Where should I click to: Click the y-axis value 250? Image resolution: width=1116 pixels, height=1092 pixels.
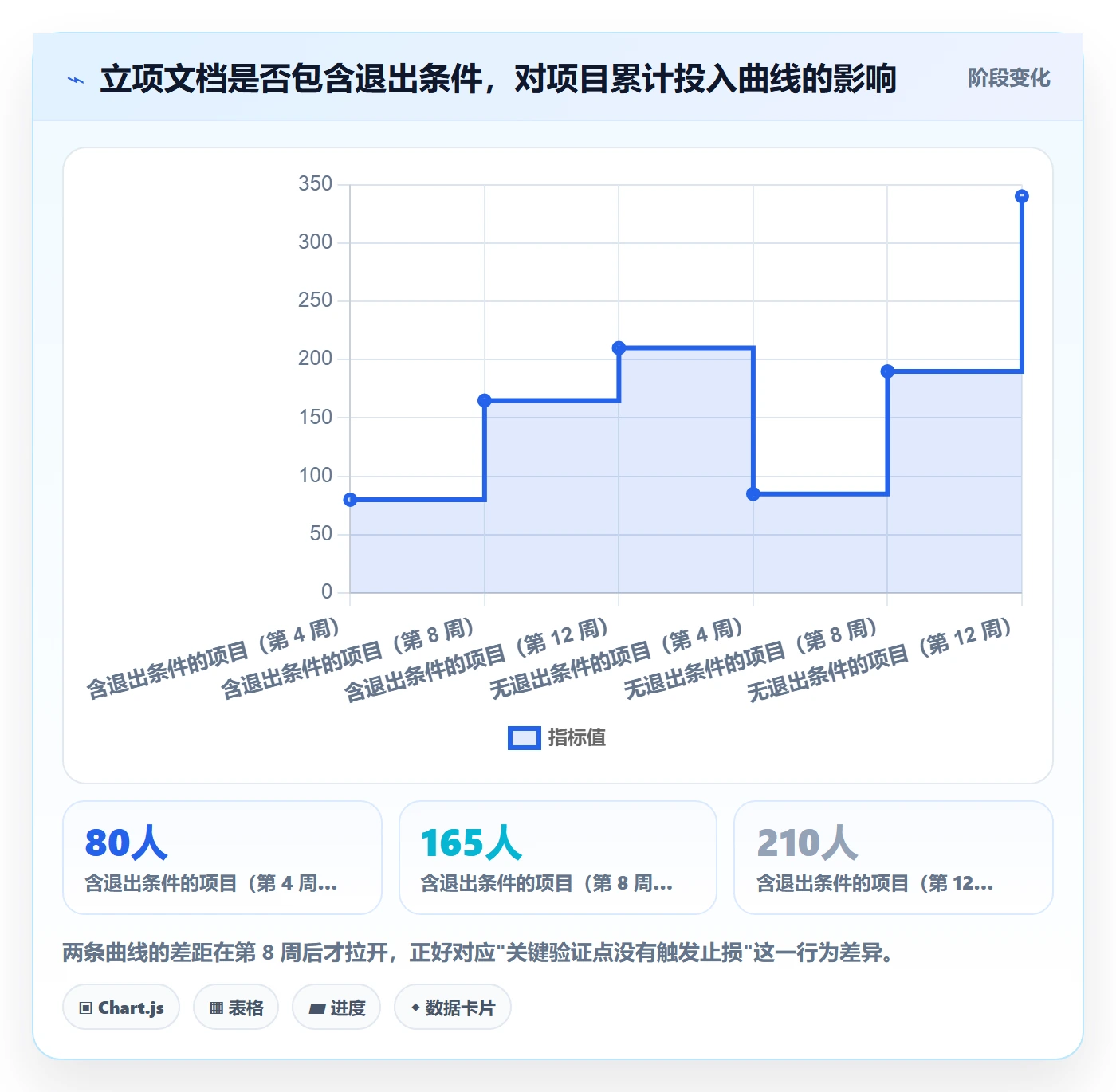coord(315,300)
